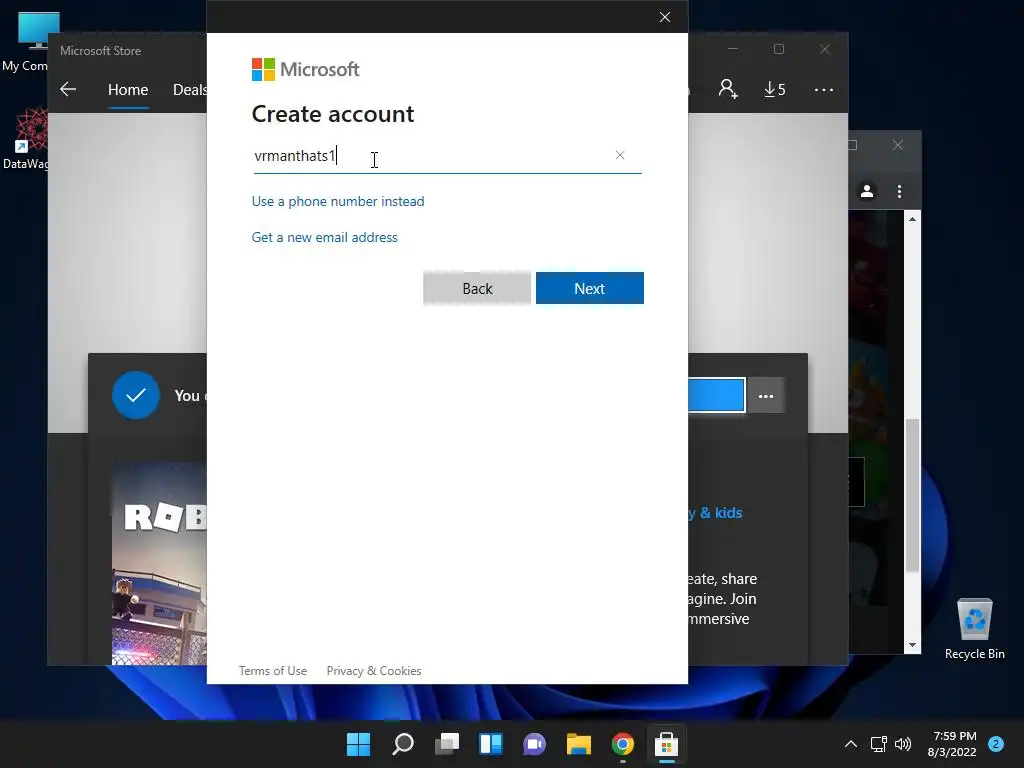This screenshot has height=768, width=1024.
Task: Open the See more menu in Microsoft Store
Action: tap(824, 89)
